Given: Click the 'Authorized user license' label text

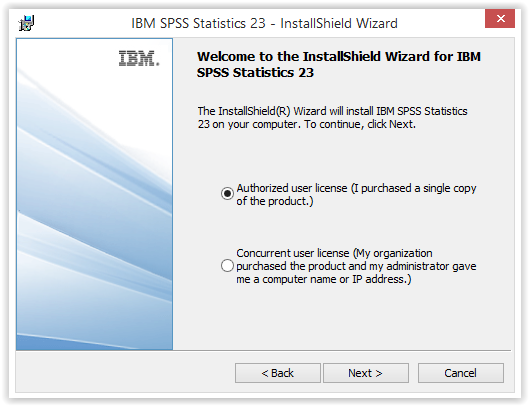Looking at the screenshot, I should 356,194.
